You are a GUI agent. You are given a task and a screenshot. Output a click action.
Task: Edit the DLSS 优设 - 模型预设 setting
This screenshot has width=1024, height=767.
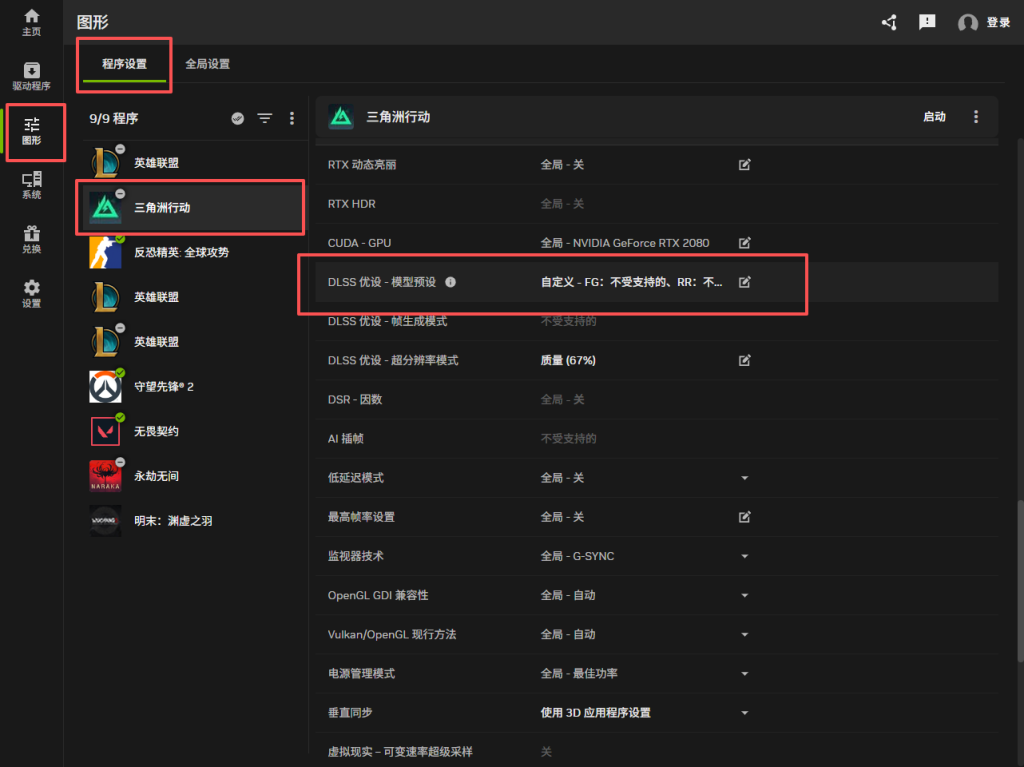coord(744,282)
